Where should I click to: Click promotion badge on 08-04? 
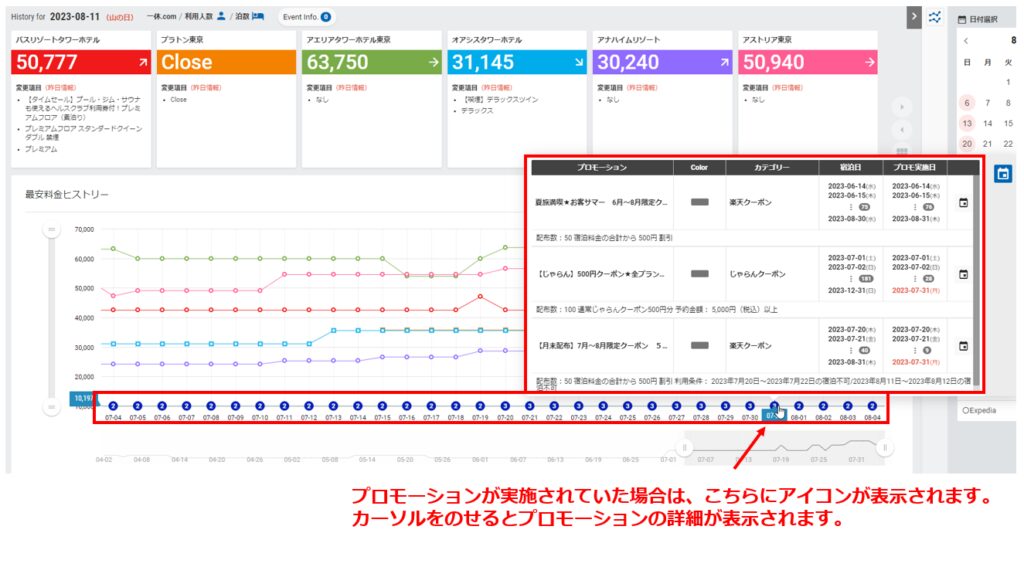(x=872, y=406)
